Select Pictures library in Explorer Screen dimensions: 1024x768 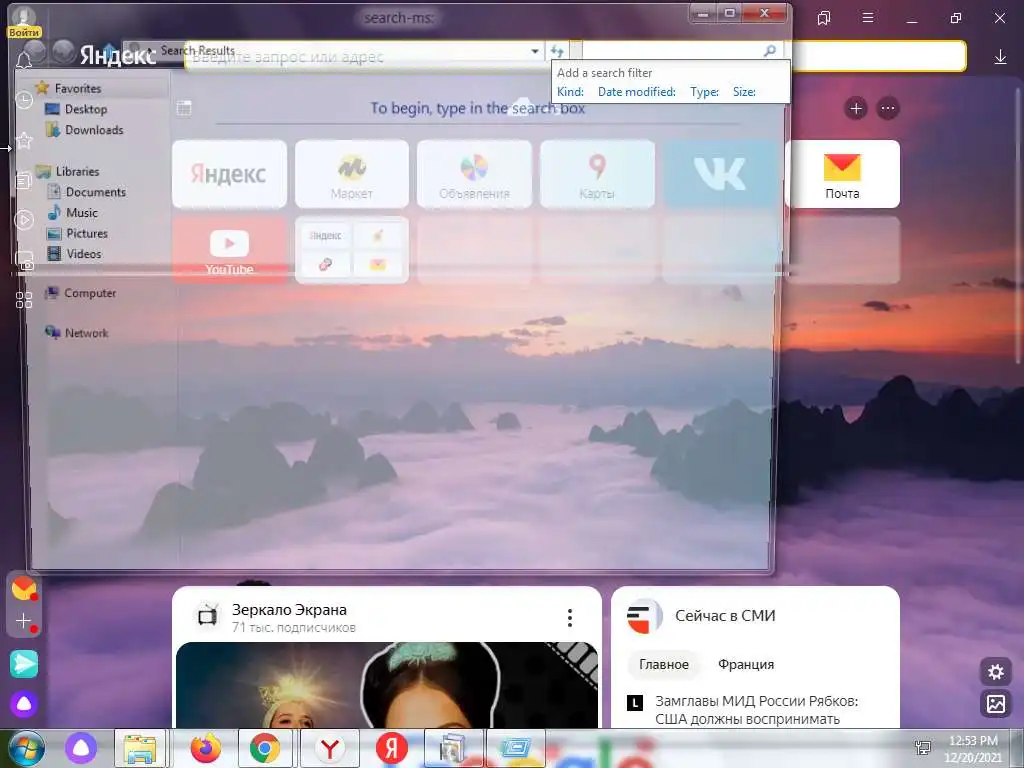coord(87,233)
